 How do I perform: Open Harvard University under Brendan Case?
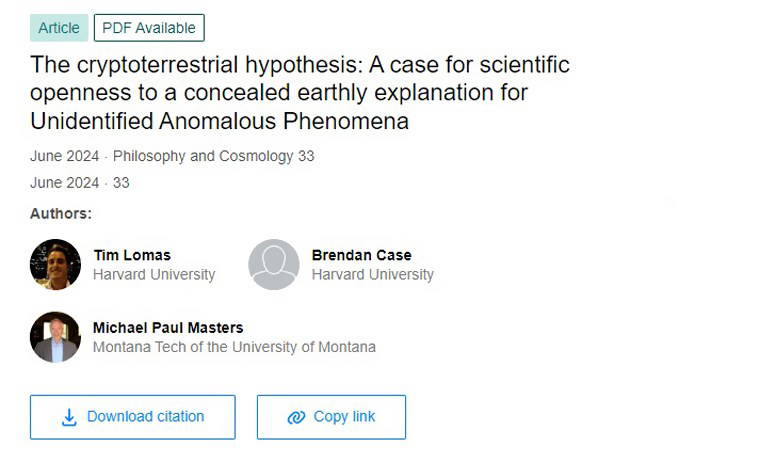coord(372,274)
